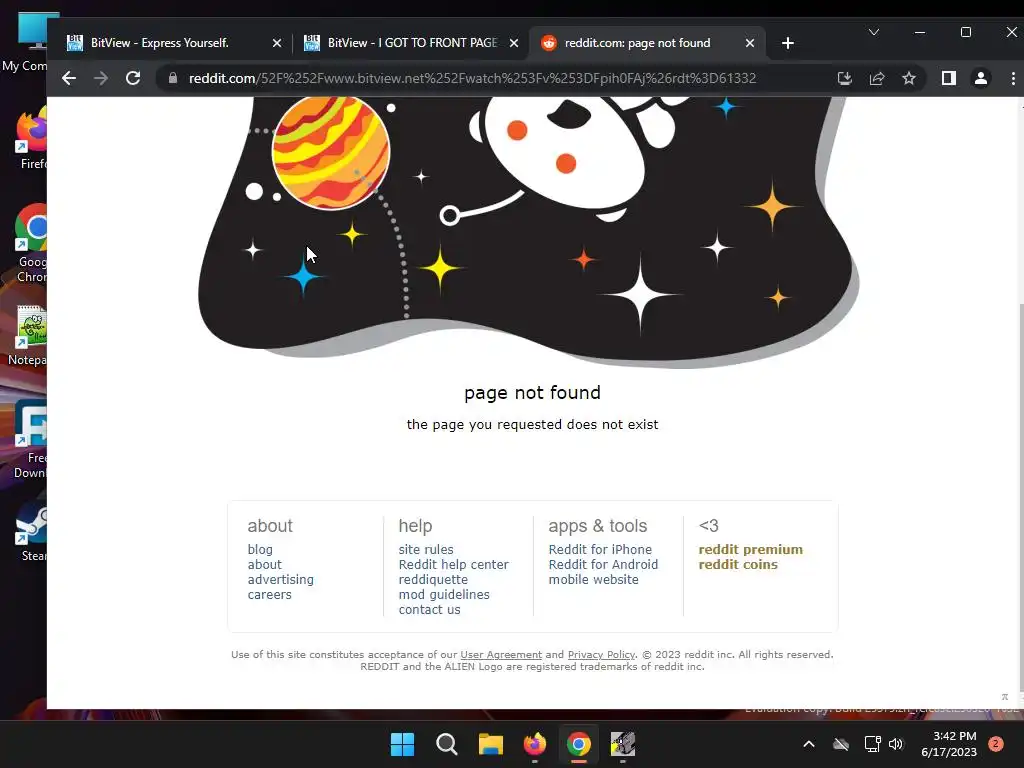Select the Firefox desktop shortcut
Viewport: 1024px width, 768px height.
tap(30, 139)
